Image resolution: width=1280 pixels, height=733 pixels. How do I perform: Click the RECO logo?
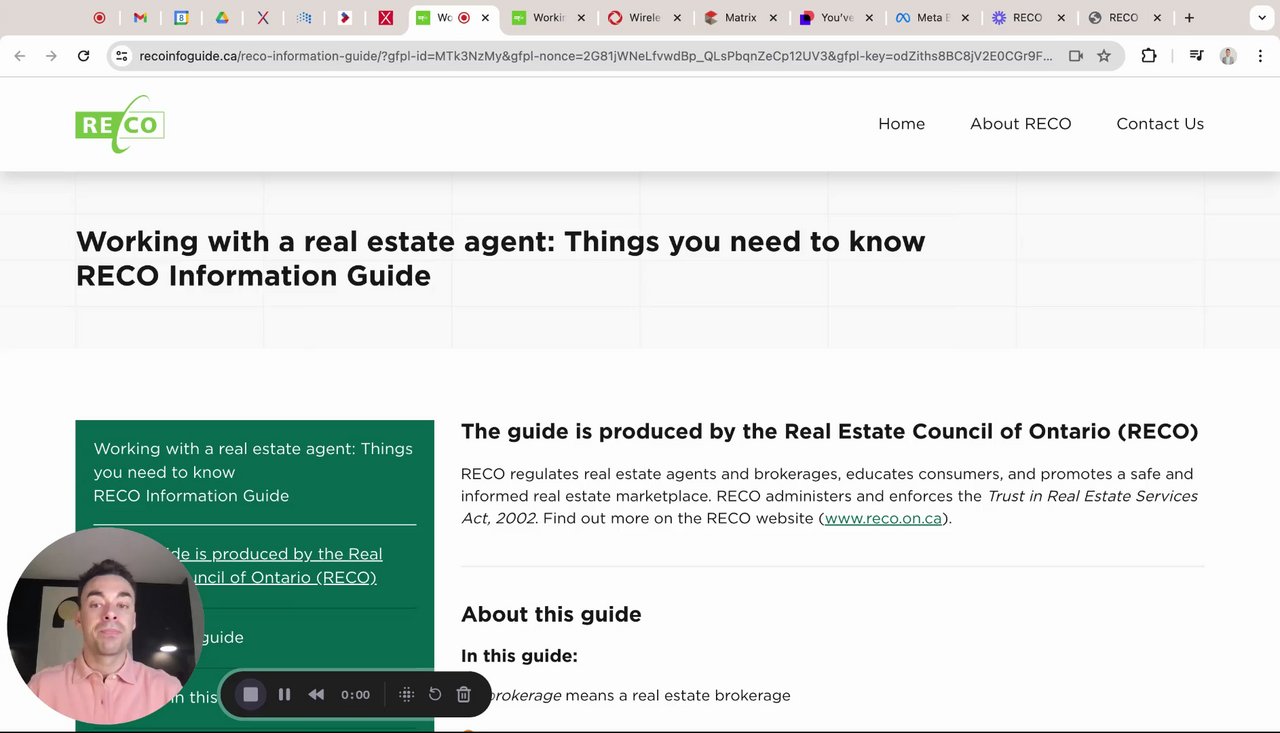click(x=120, y=124)
